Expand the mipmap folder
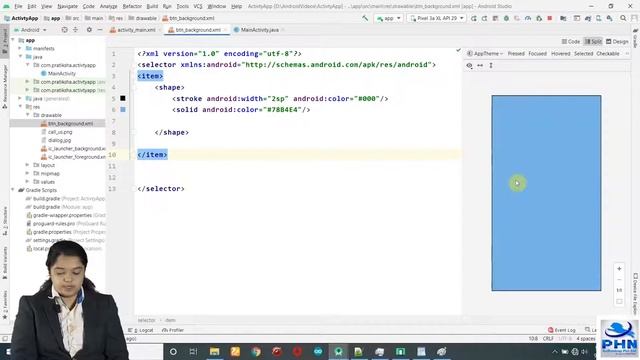The image size is (640, 360). click(28, 173)
